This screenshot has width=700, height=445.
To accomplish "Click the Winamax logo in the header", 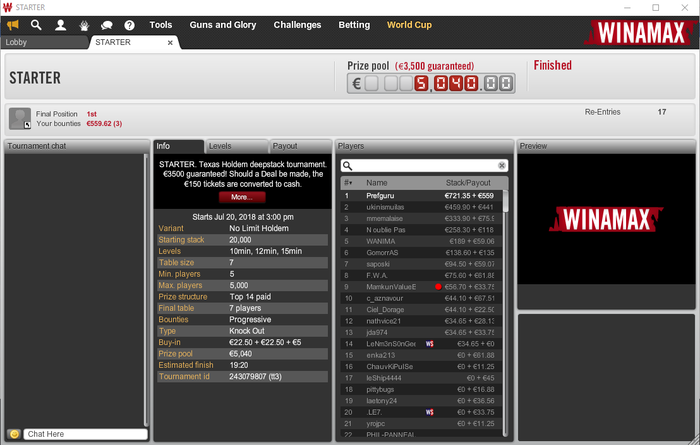I will click(x=639, y=32).
